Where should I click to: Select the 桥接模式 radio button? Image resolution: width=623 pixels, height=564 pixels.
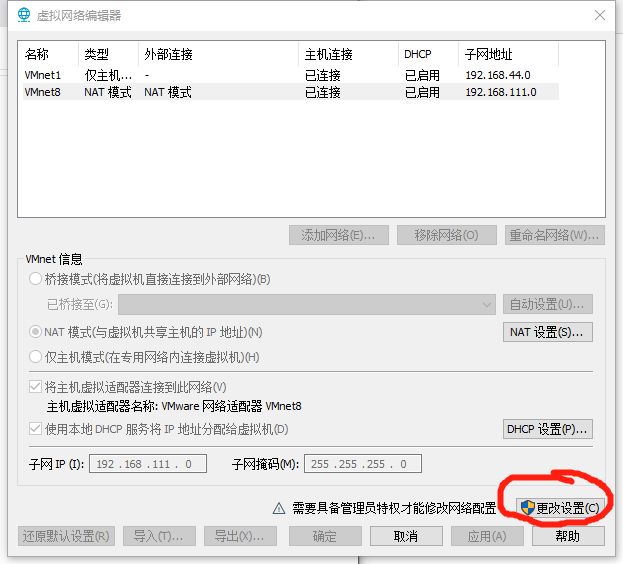(x=35, y=279)
